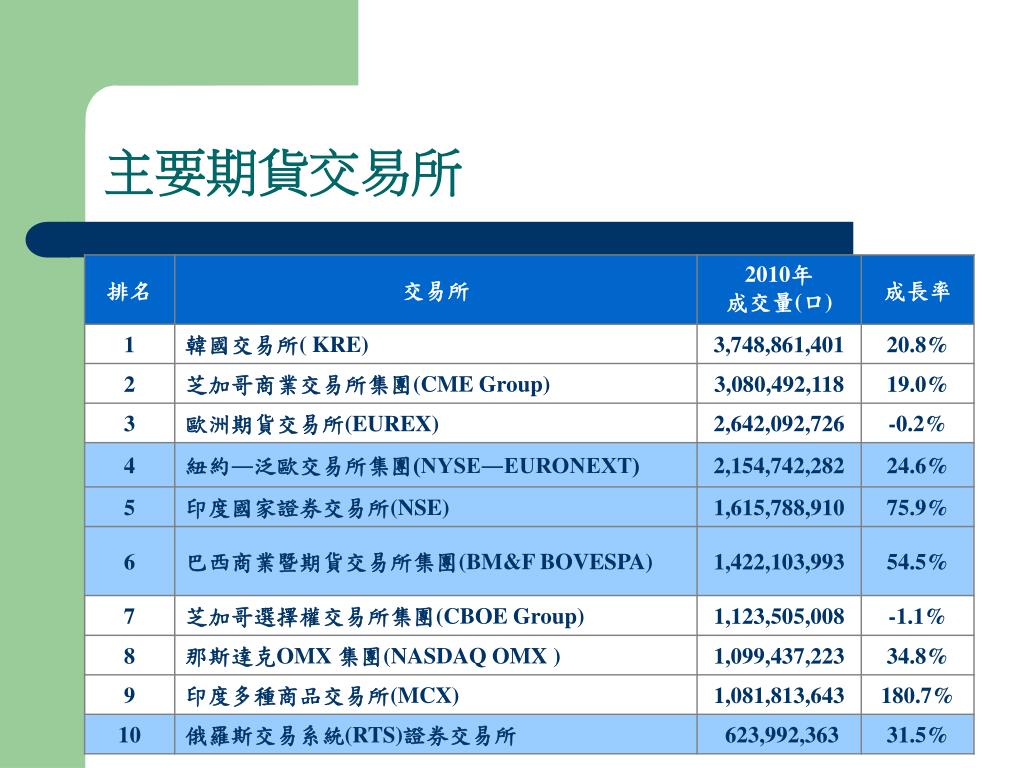The image size is (1024, 768).
Task: Select the growth rate 180.7%
Action: [x=916, y=696]
